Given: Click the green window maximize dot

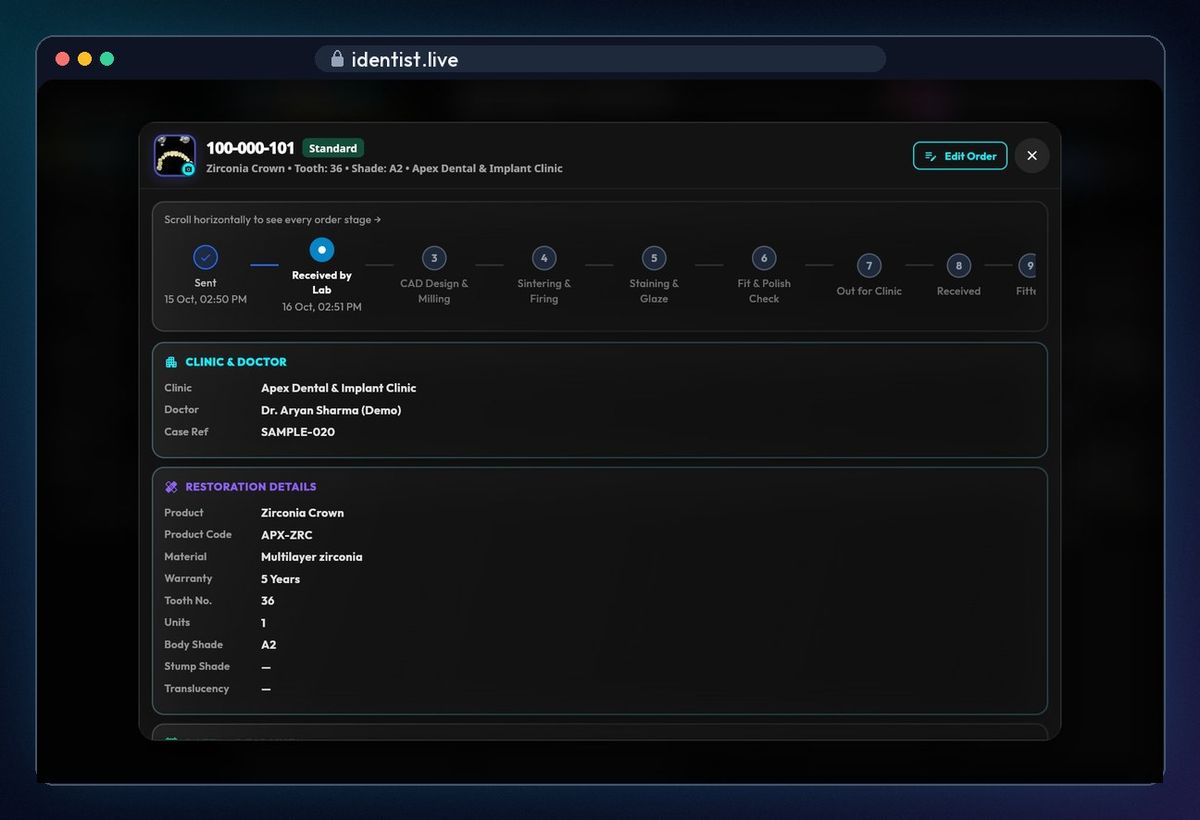Looking at the screenshot, I should tap(107, 59).
